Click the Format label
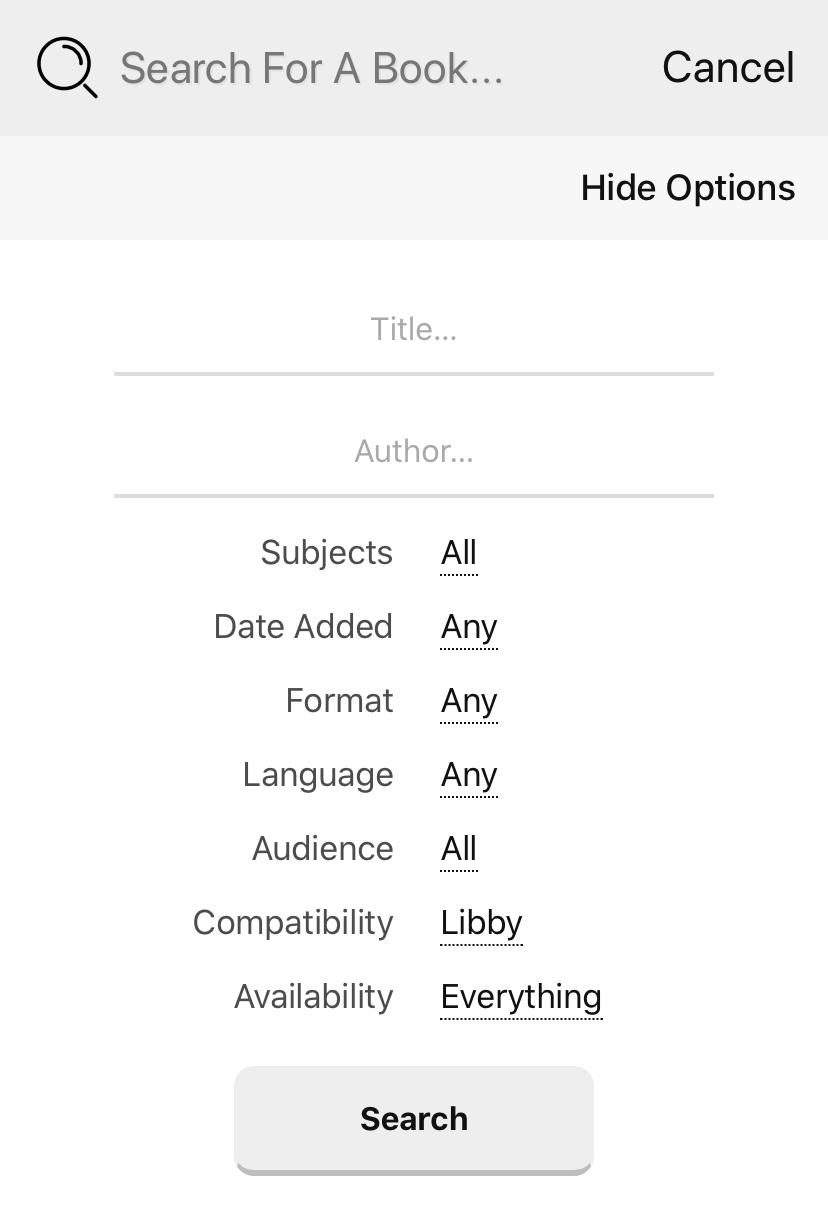 [x=340, y=701]
